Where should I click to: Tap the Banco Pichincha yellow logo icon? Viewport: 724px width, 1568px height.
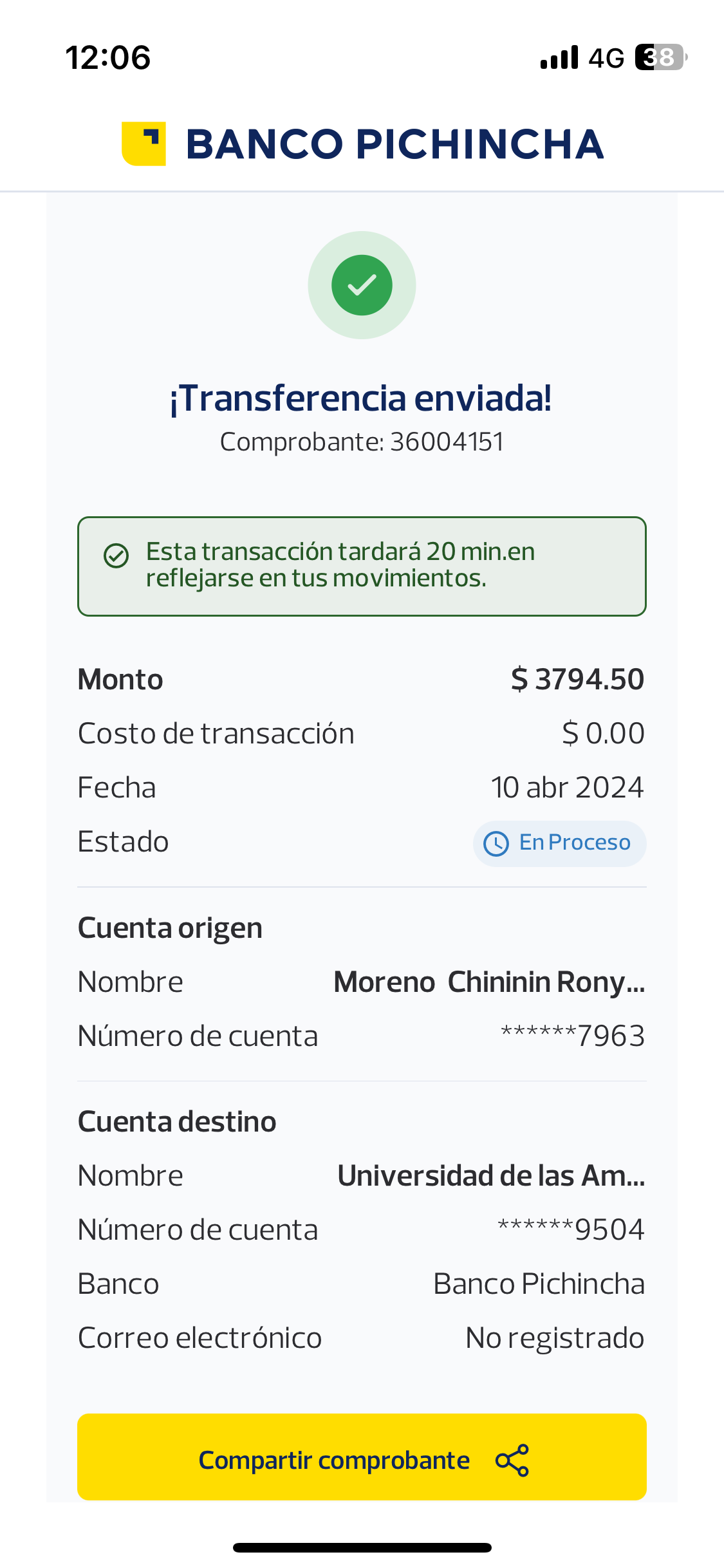click(144, 144)
